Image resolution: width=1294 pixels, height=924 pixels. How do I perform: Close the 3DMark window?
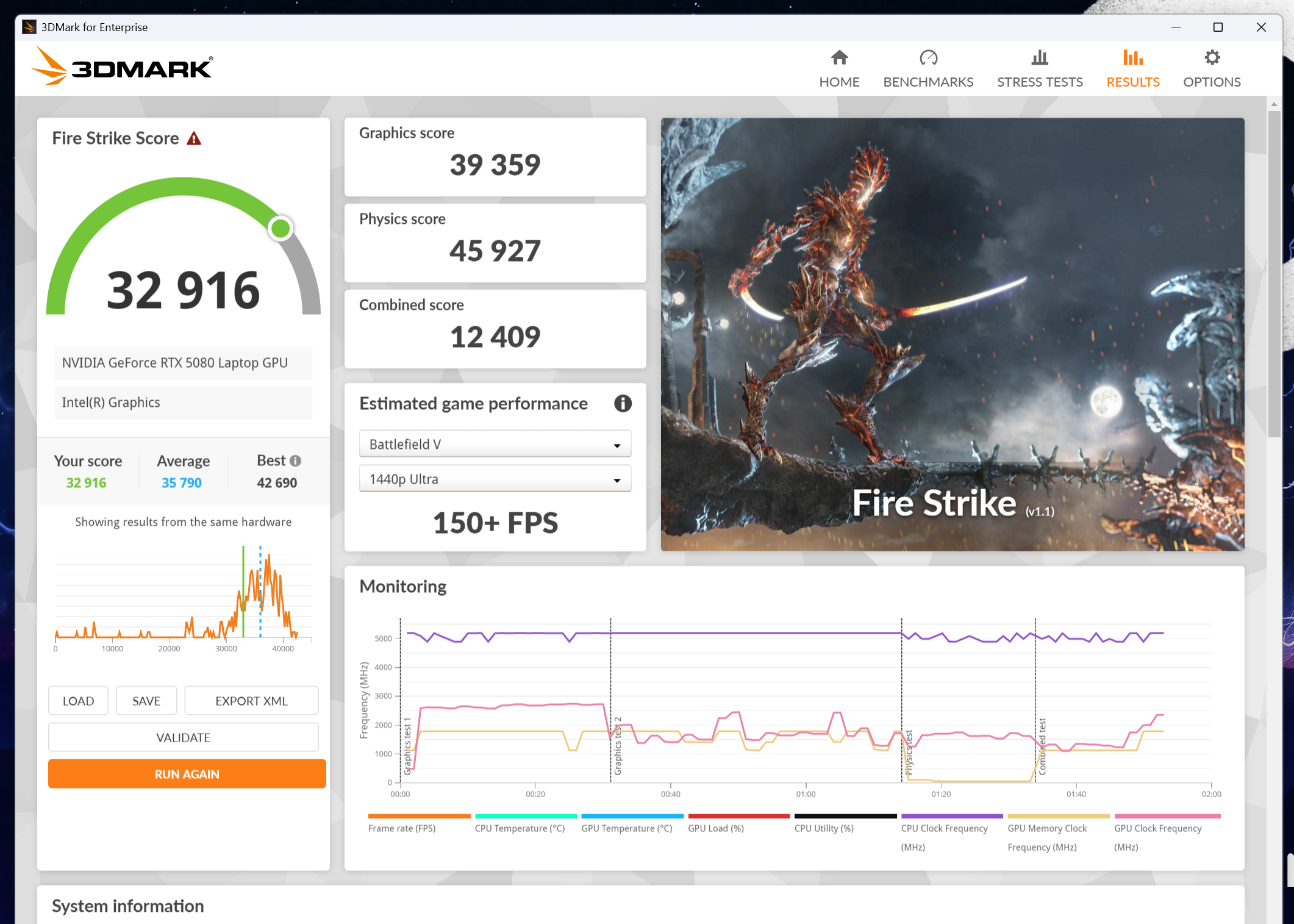point(1261,27)
